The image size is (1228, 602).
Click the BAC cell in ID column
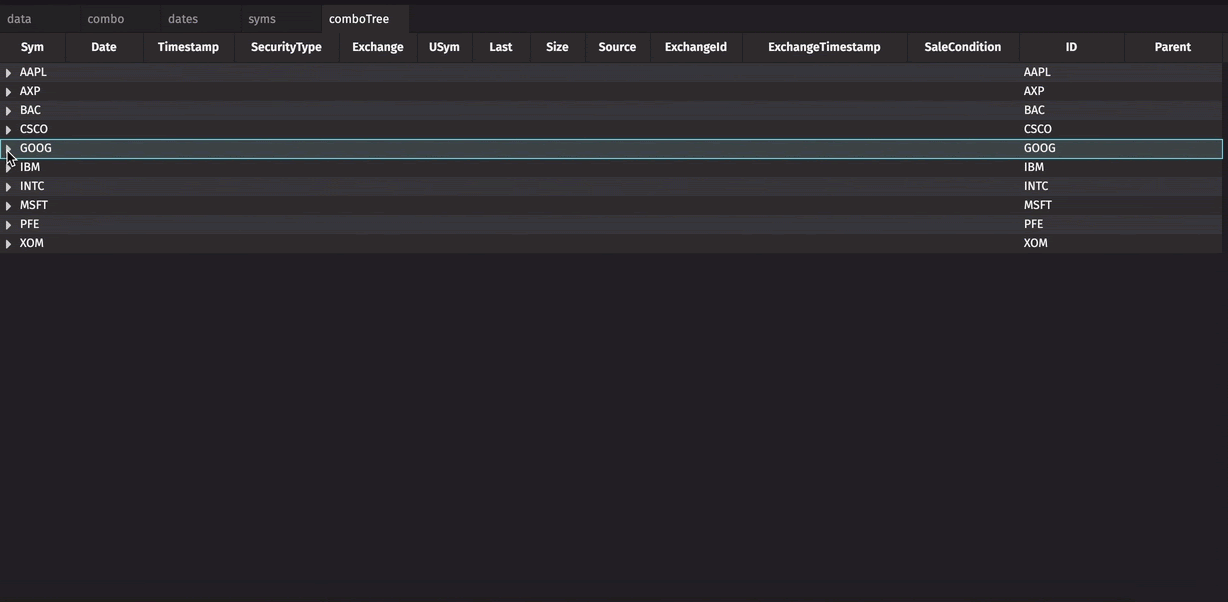point(1071,110)
